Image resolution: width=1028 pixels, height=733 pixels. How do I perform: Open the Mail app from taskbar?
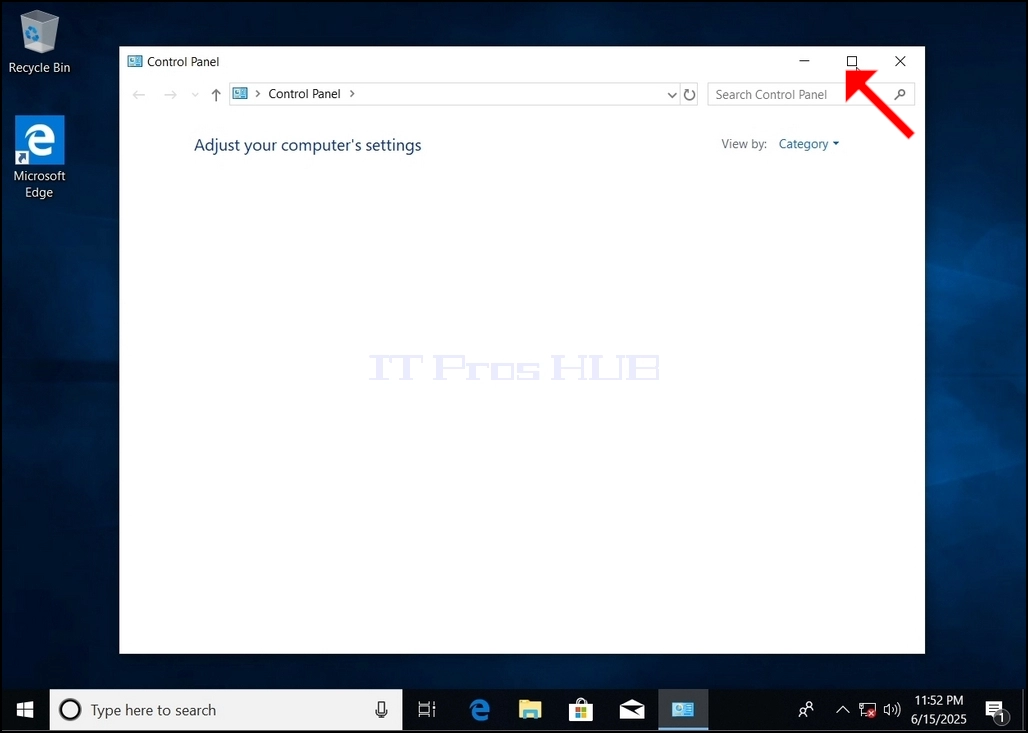(632, 709)
